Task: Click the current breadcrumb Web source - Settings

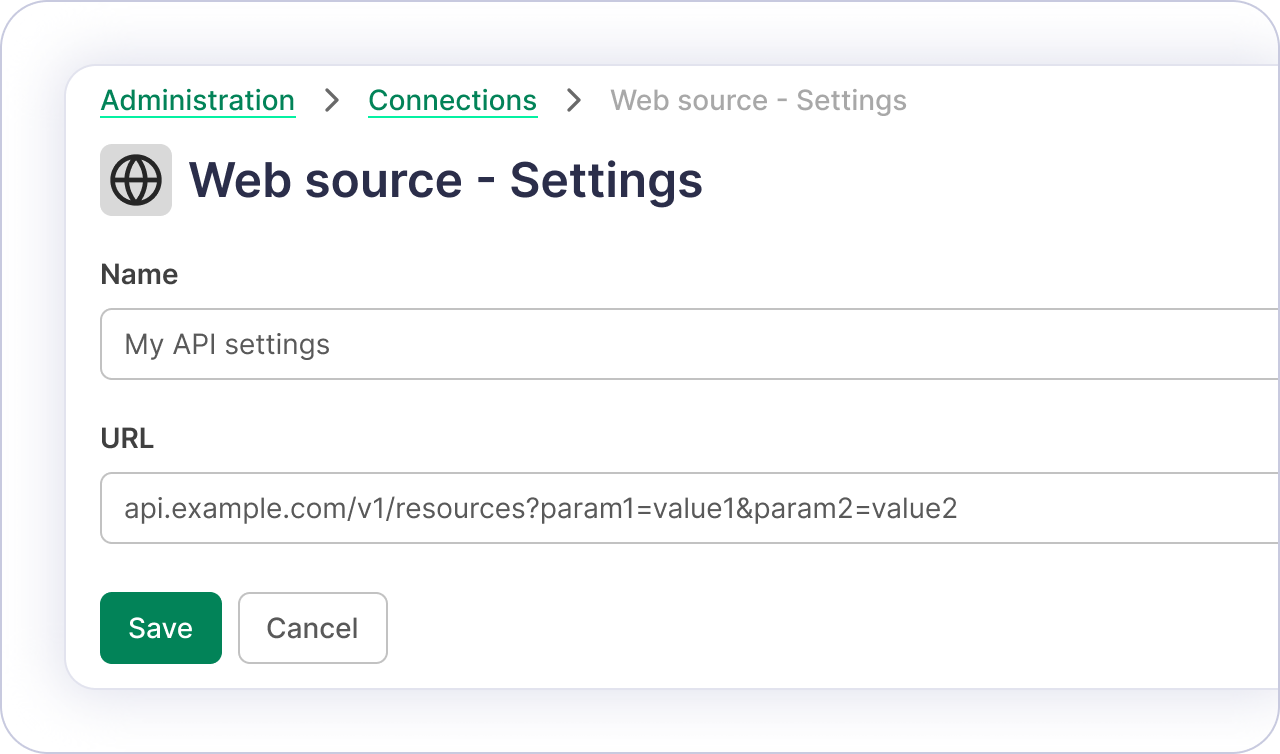Action: 758,100
